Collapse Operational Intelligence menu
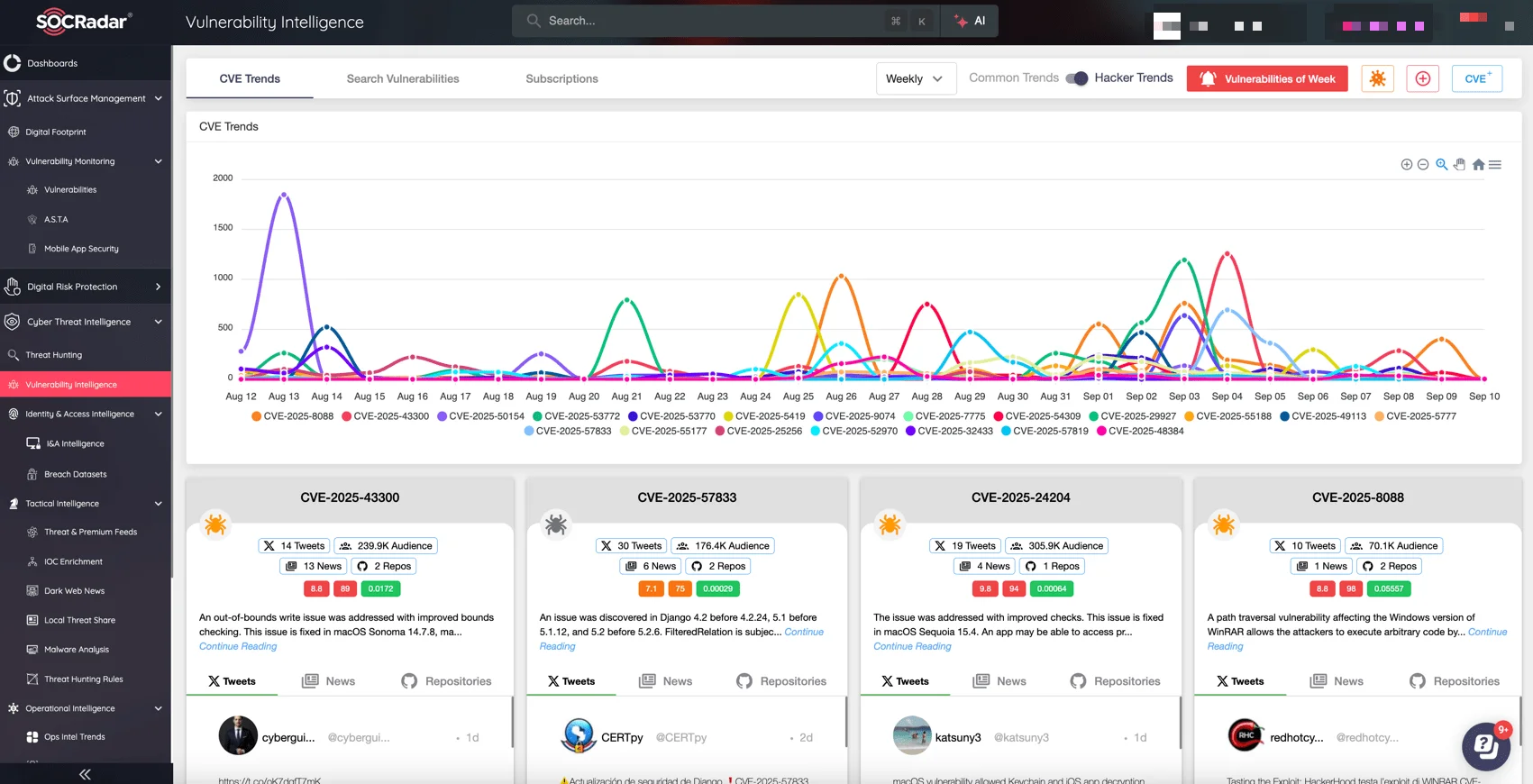This screenshot has height=784, width=1533. point(86,708)
